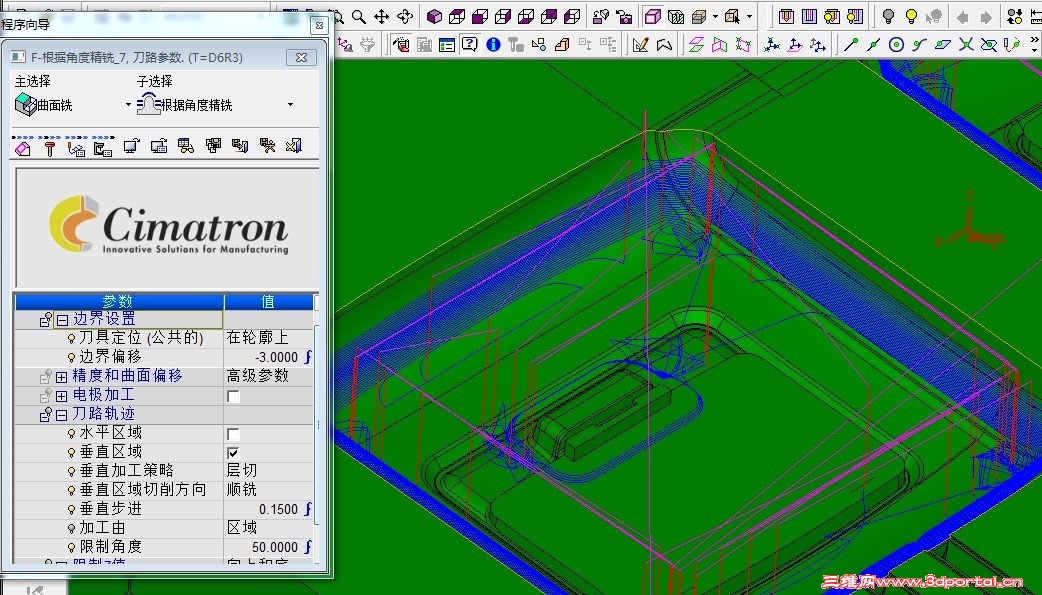Toggle the light bulb beside 限制角度
The image size is (1042, 595).
click(72, 548)
